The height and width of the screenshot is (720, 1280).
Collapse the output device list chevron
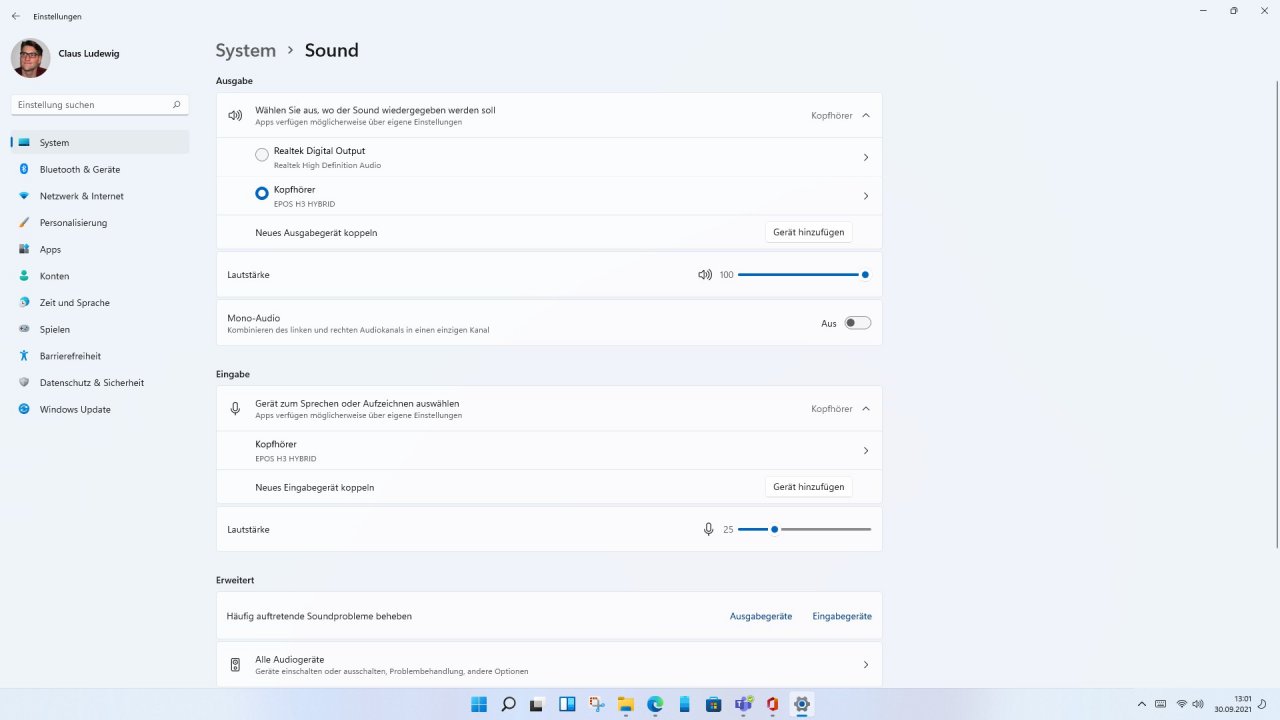(866, 115)
